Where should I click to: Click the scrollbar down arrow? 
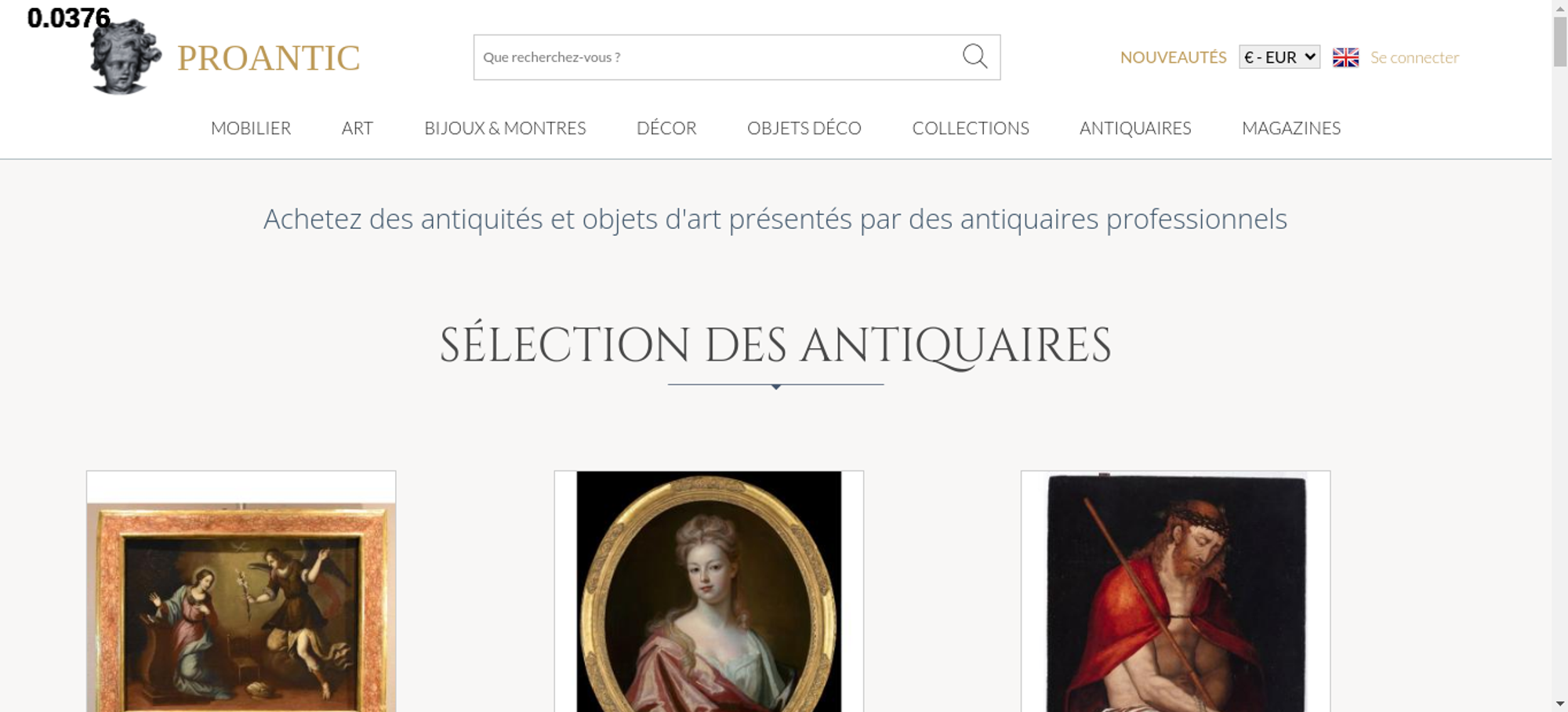(x=1560, y=703)
